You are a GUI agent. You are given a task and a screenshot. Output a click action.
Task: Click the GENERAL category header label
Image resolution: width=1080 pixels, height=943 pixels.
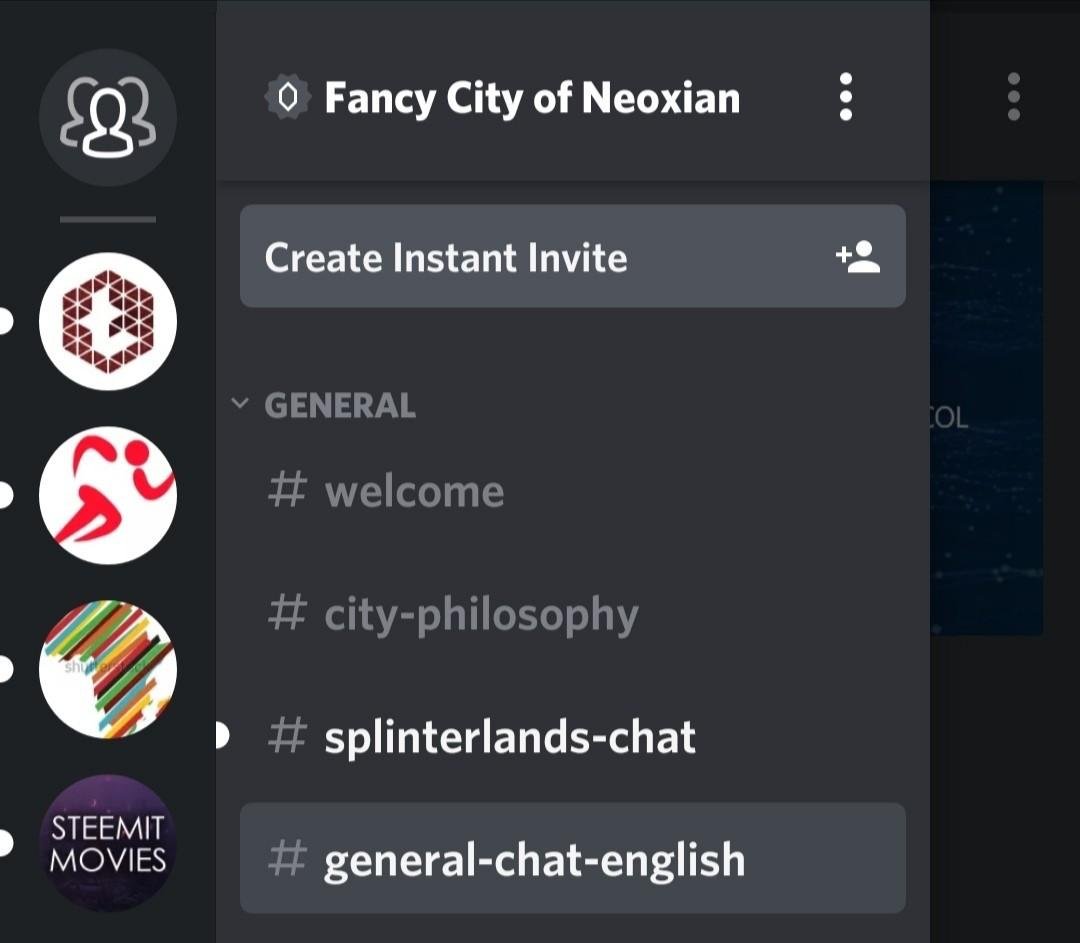pyautogui.click(x=340, y=405)
